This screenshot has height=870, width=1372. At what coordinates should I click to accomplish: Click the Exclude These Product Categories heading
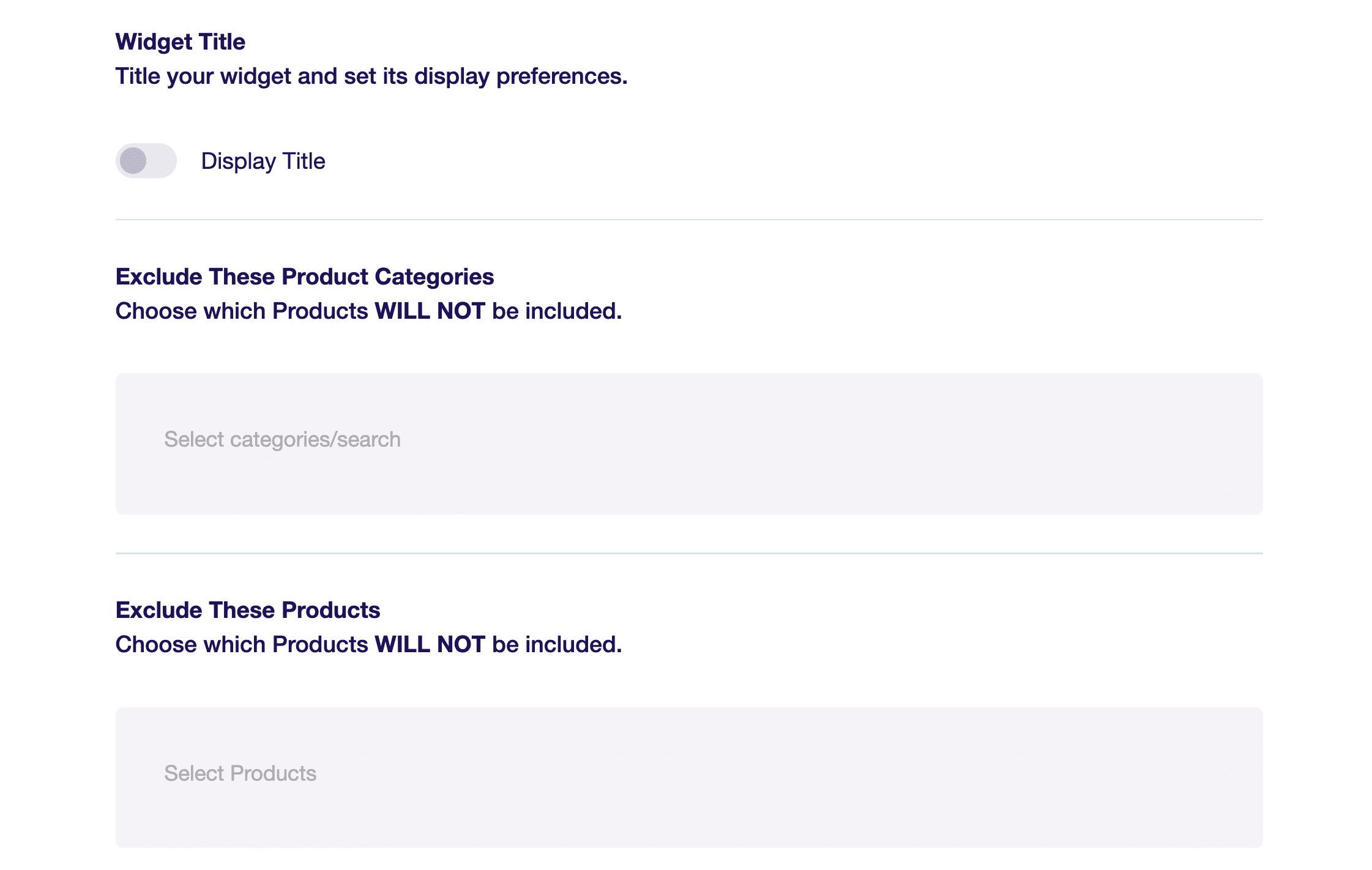(305, 277)
